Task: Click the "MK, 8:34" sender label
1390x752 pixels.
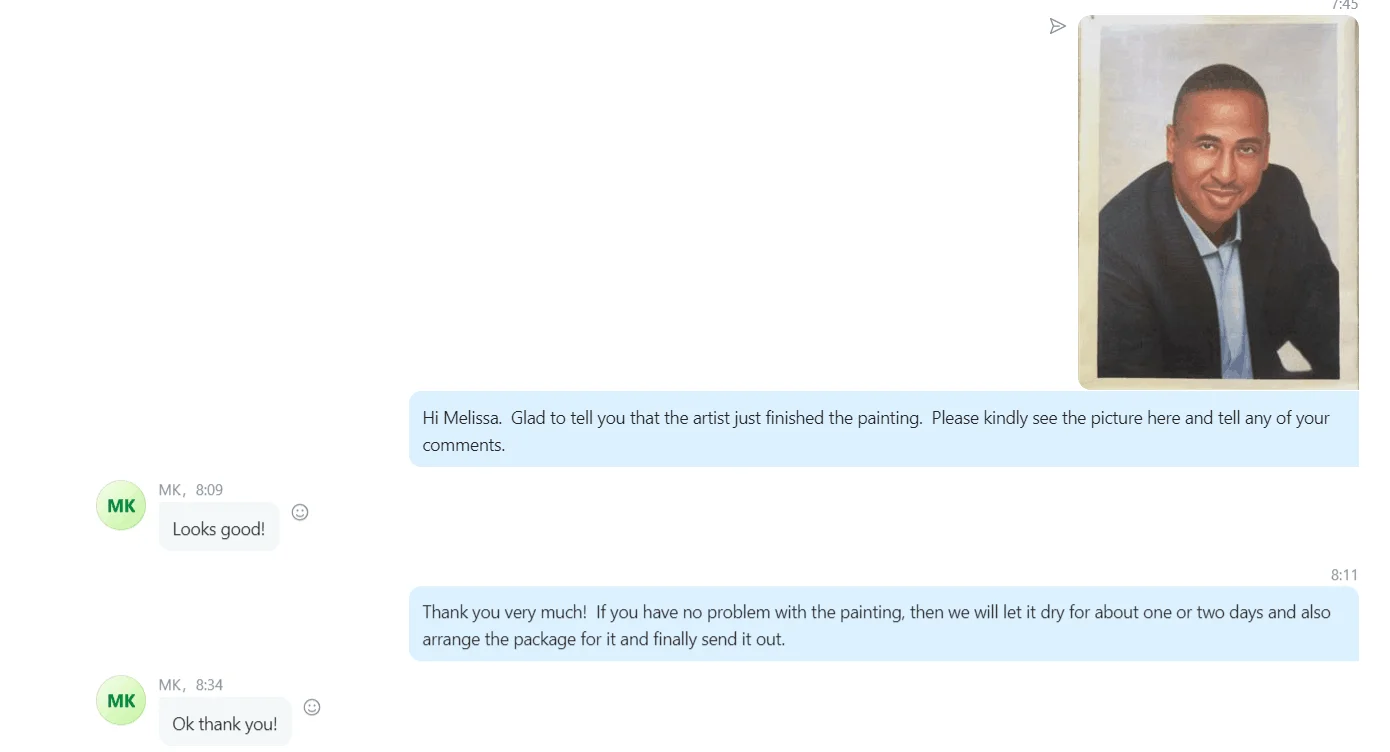Action: (x=191, y=685)
